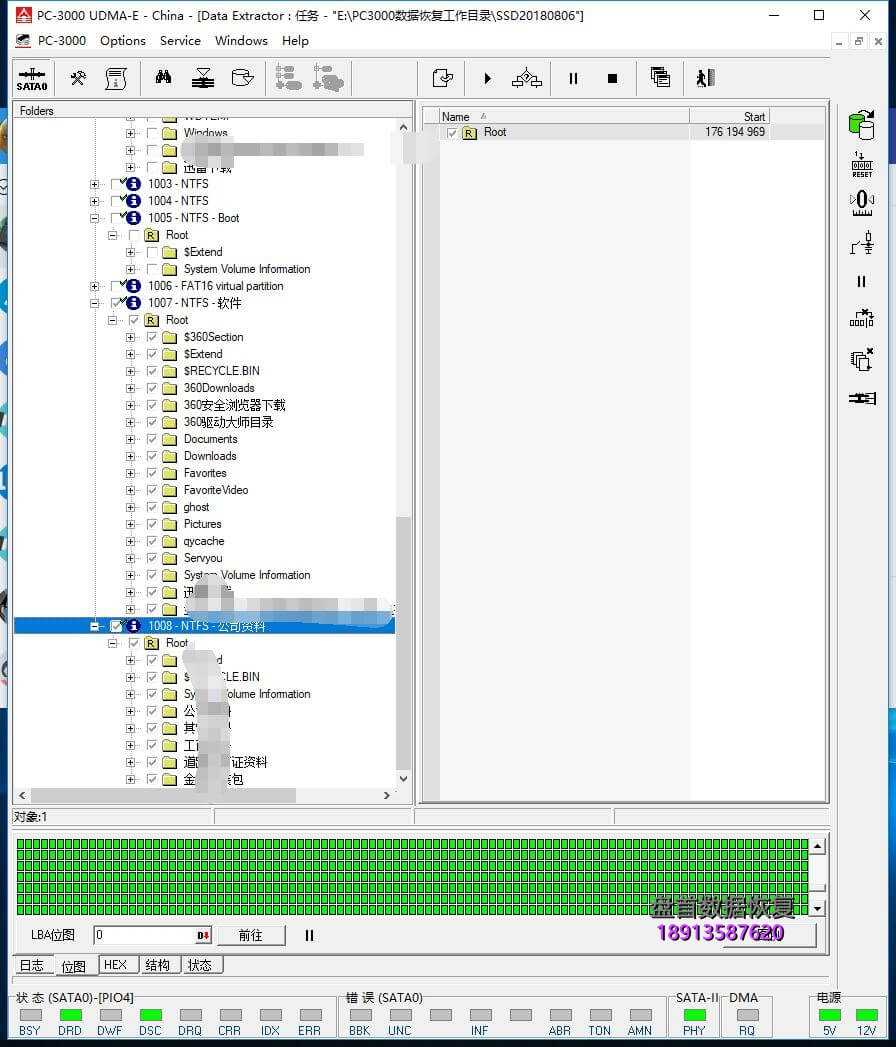The width and height of the screenshot is (896, 1047).
Task: Click the SATA0 port selector icon
Action: [32, 78]
